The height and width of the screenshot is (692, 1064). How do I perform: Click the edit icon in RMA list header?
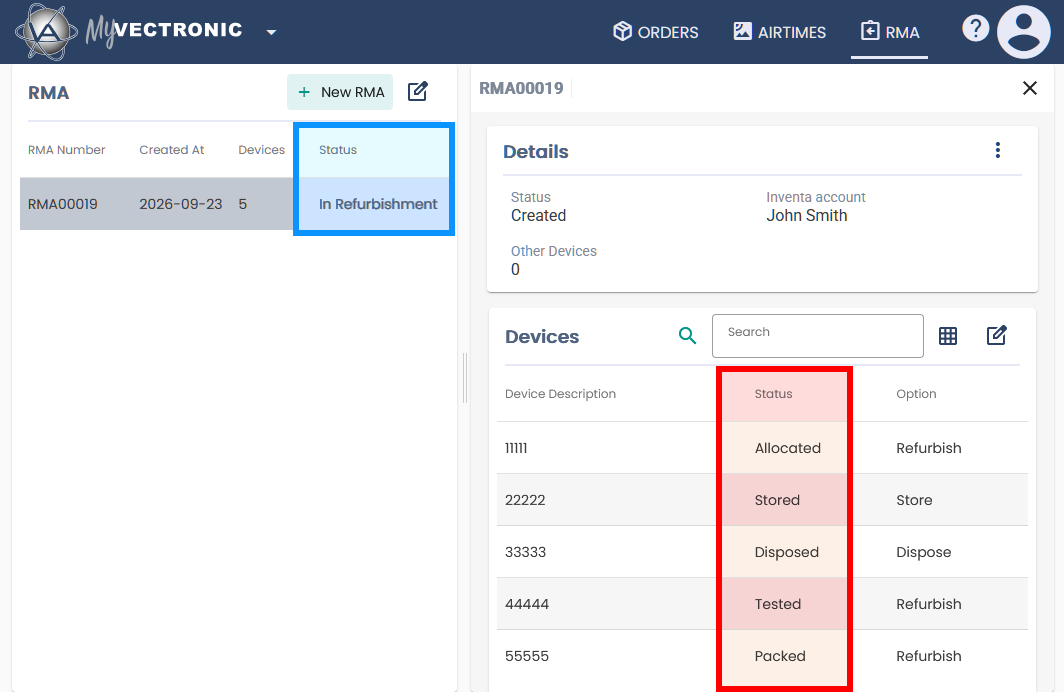click(418, 92)
